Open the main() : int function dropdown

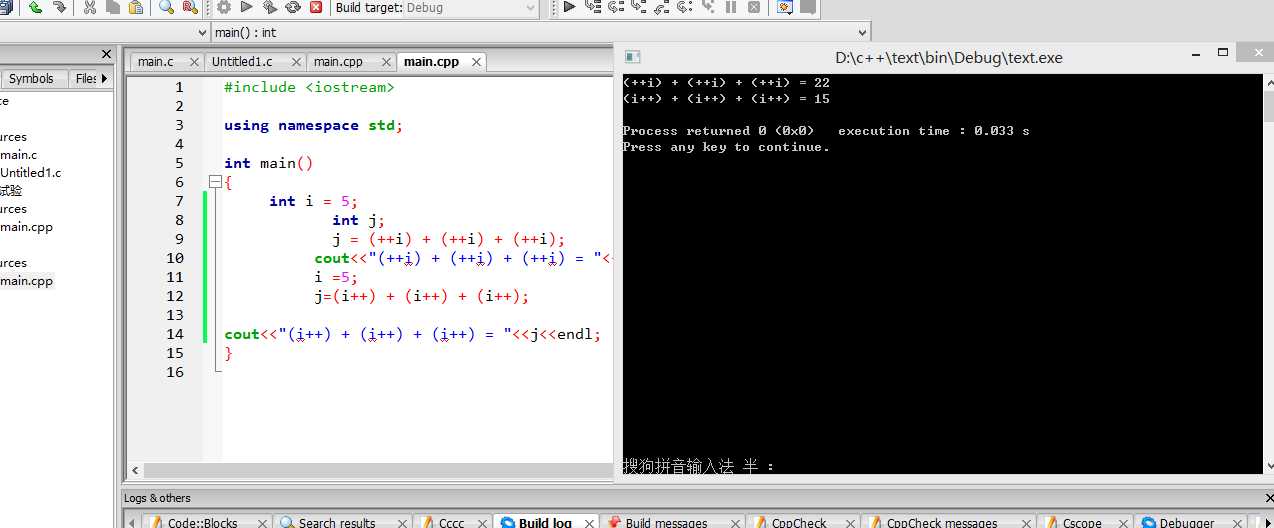click(541, 32)
